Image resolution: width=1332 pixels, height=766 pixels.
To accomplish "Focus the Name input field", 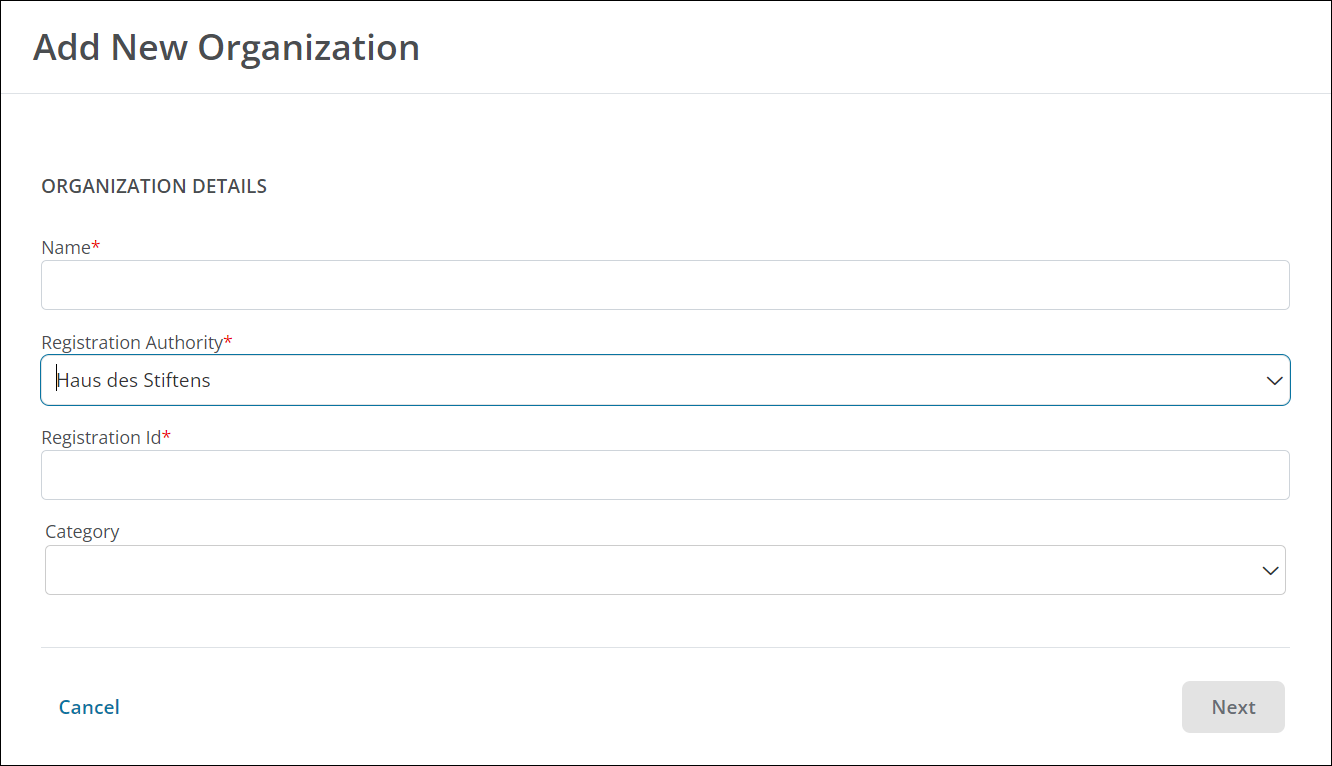I will point(665,285).
